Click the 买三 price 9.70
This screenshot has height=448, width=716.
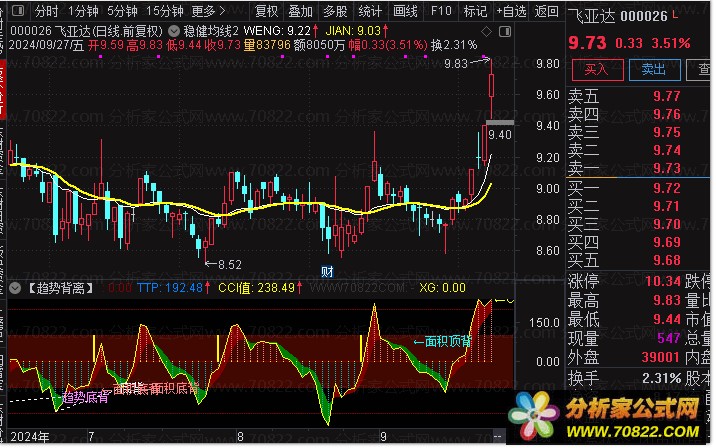pos(667,224)
